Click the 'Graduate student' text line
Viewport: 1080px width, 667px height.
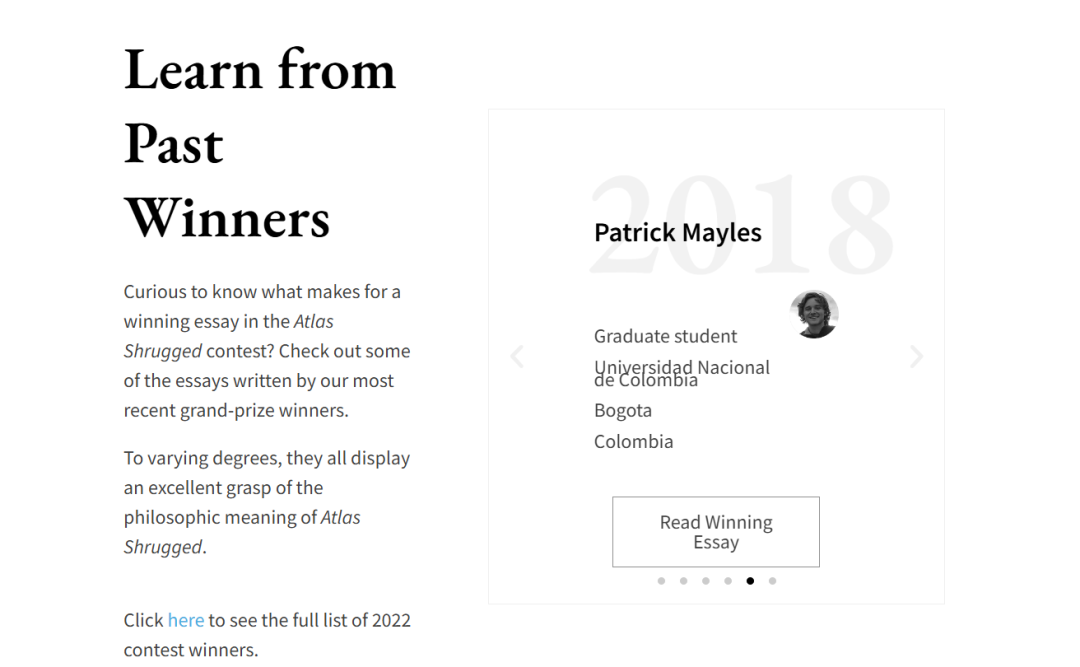click(665, 336)
